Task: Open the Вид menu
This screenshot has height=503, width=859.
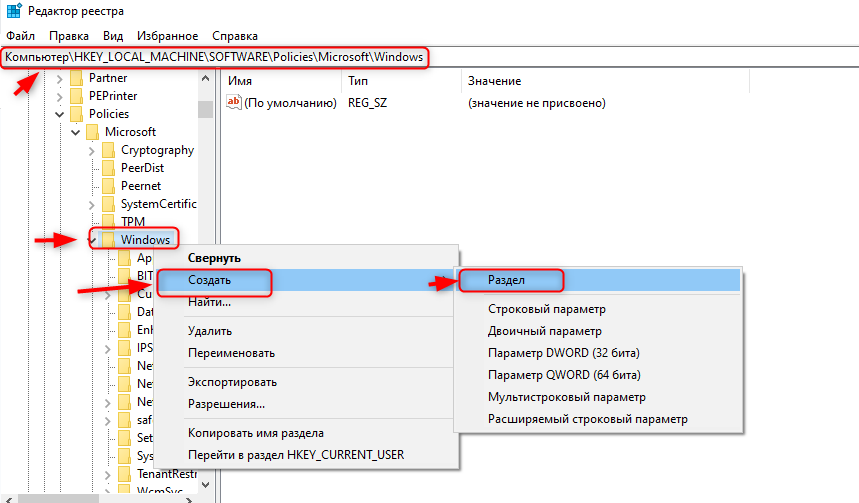Action: tap(113, 36)
